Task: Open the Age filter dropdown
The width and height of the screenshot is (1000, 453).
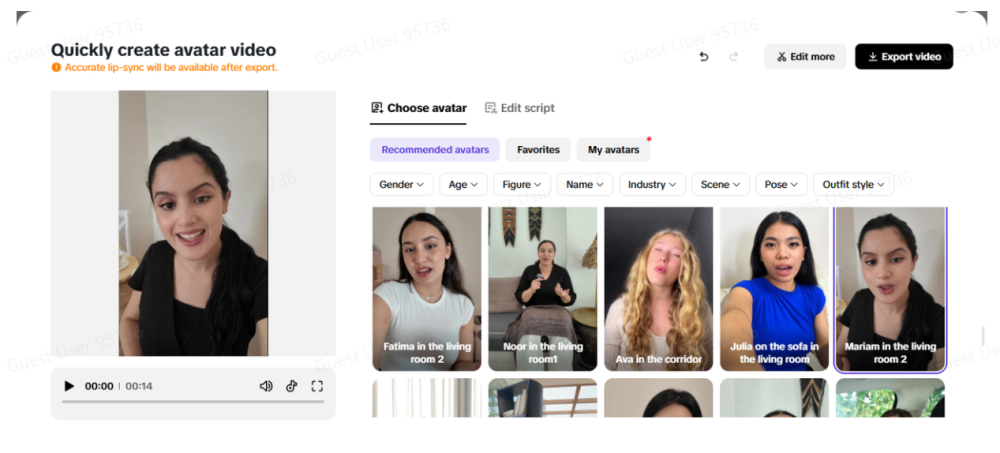Action: [464, 185]
